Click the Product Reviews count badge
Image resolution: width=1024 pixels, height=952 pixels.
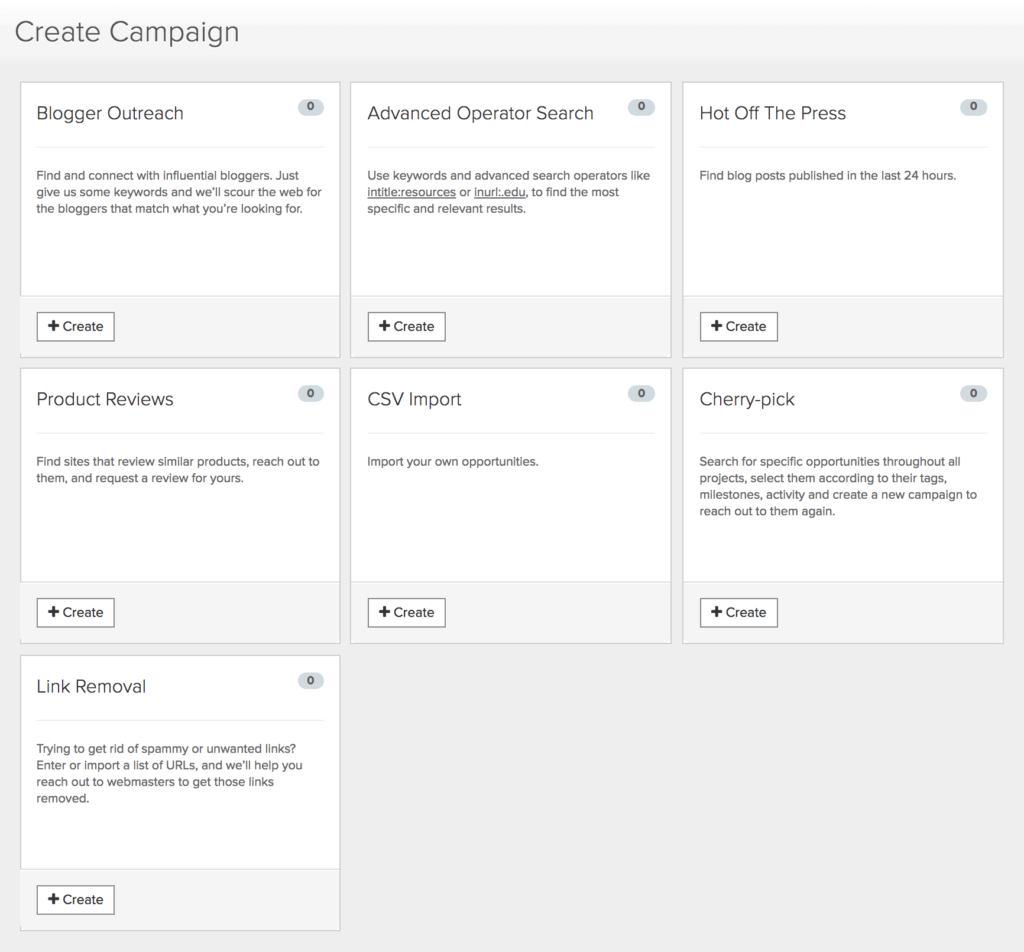(310, 394)
